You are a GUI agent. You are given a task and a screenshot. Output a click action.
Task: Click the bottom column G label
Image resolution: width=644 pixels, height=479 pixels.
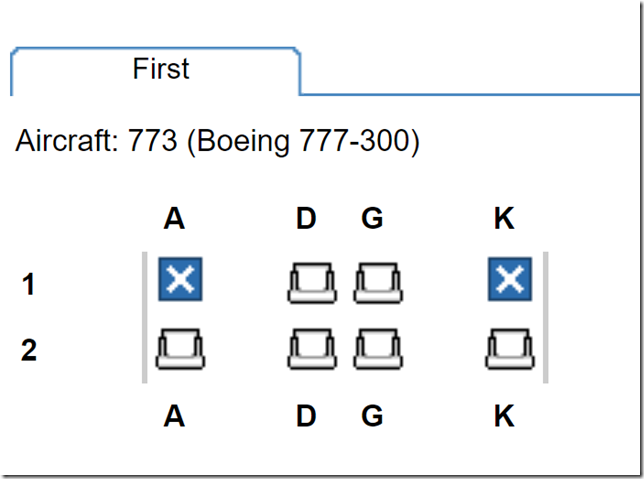[372, 416]
